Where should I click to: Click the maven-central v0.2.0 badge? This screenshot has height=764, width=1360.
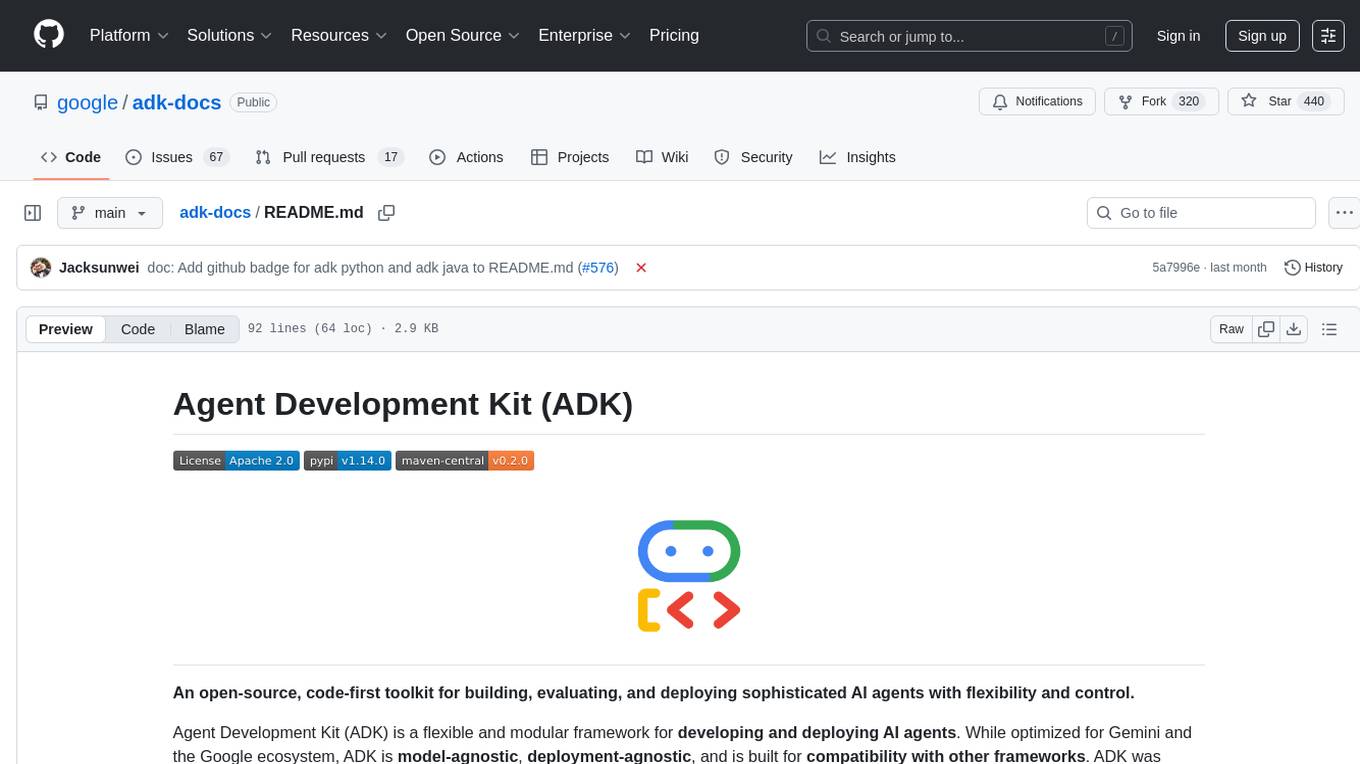pos(465,461)
